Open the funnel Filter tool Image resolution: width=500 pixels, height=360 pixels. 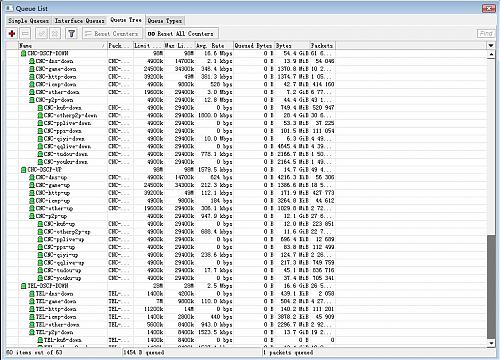pos(71,33)
